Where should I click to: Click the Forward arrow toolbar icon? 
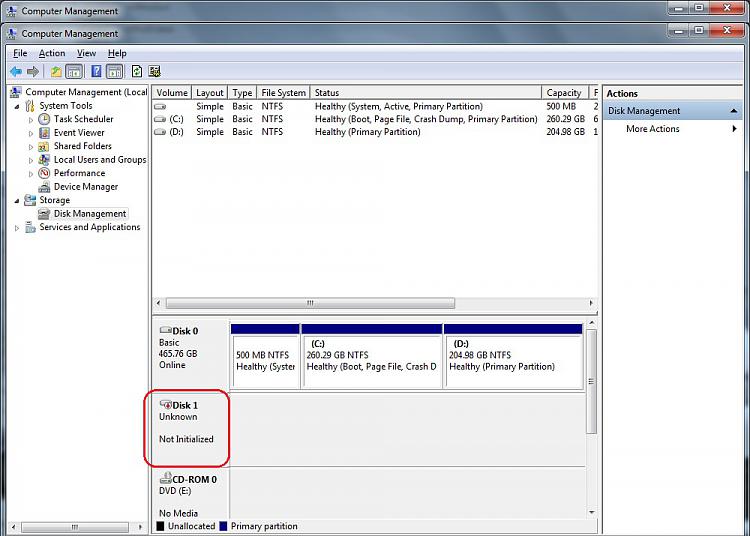coord(33,72)
